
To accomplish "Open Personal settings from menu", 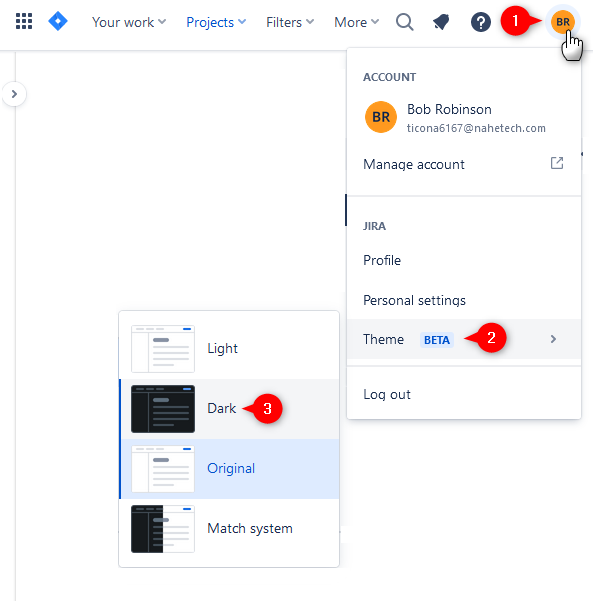I will pyautogui.click(x=464, y=300).
